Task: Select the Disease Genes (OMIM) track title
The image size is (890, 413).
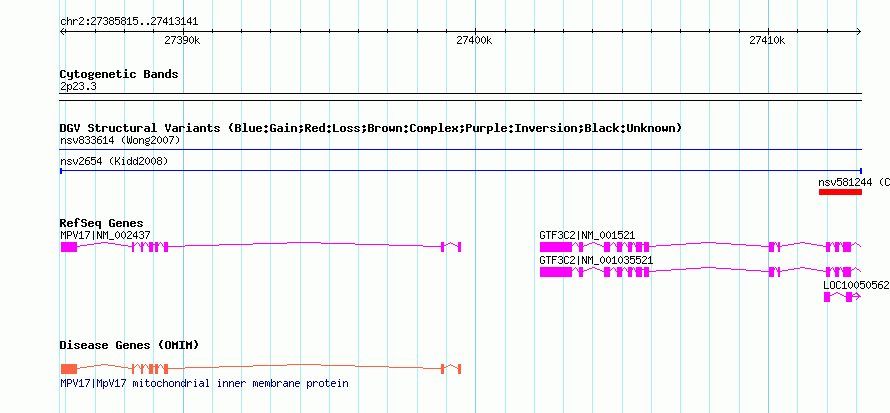Action: 129,345
